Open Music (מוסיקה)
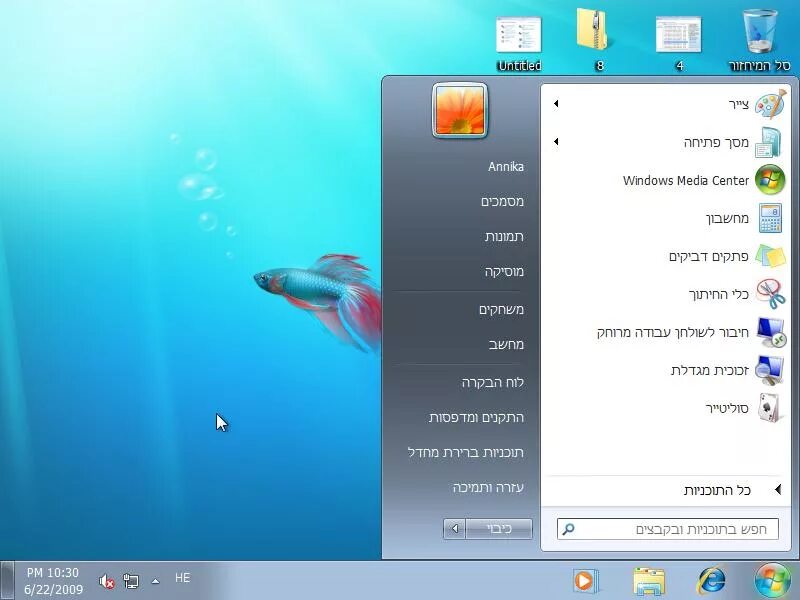 pyautogui.click(x=504, y=271)
